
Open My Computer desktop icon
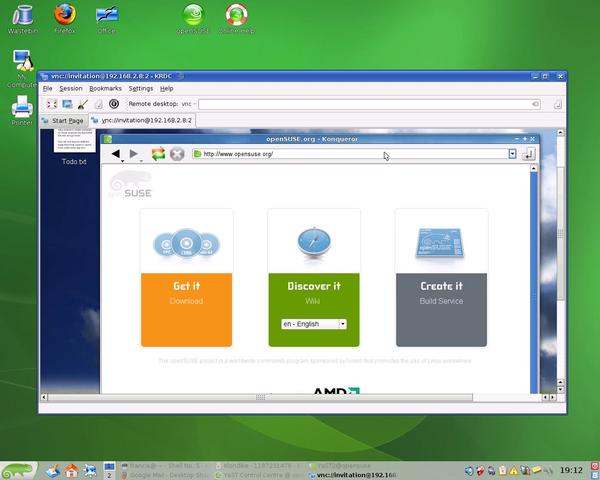coord(22,69)
